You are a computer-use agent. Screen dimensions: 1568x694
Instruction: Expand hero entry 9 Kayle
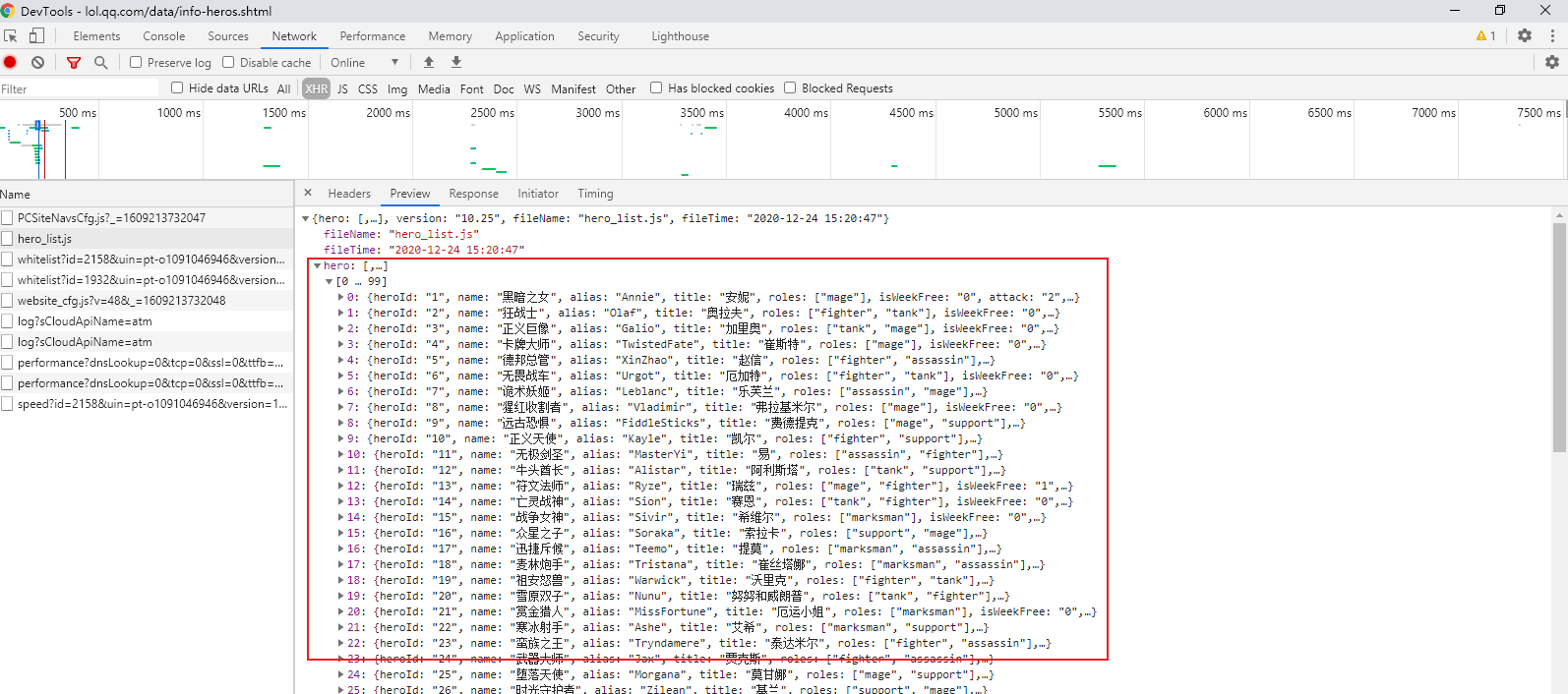pyautogui.click(x=341, y=438)
